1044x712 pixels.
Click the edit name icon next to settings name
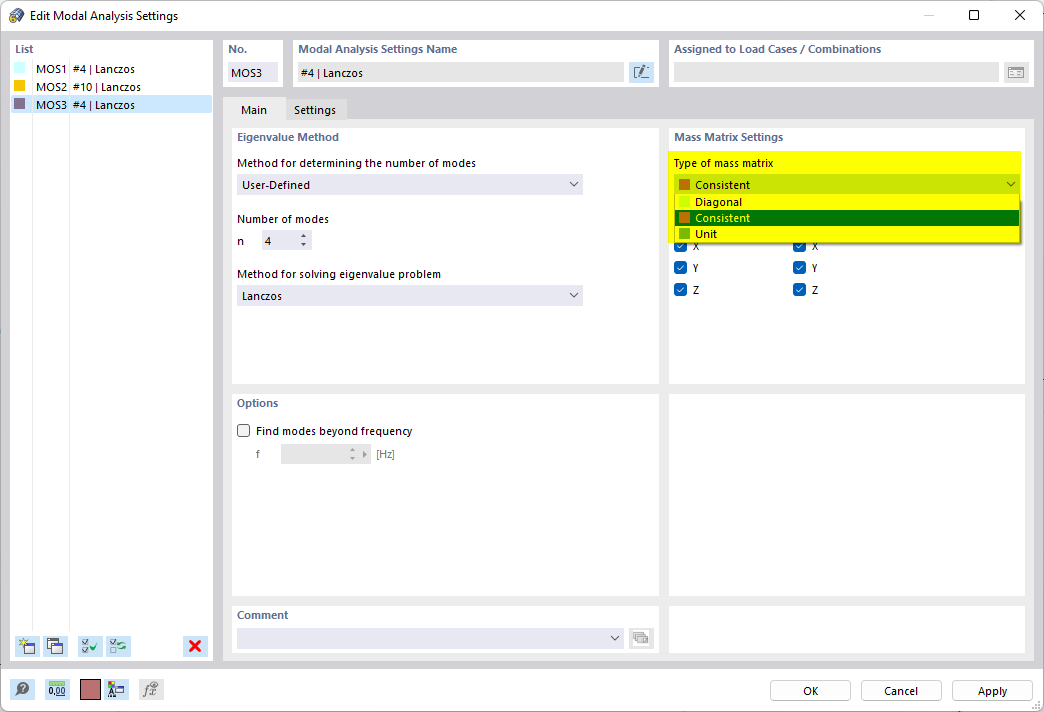(x=641, y=73)
